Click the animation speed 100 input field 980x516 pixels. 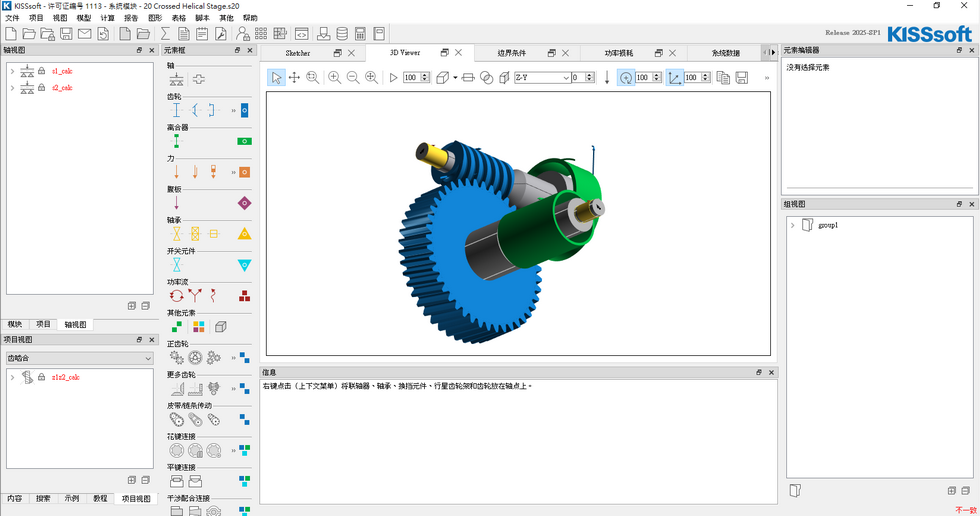[411, 77]
